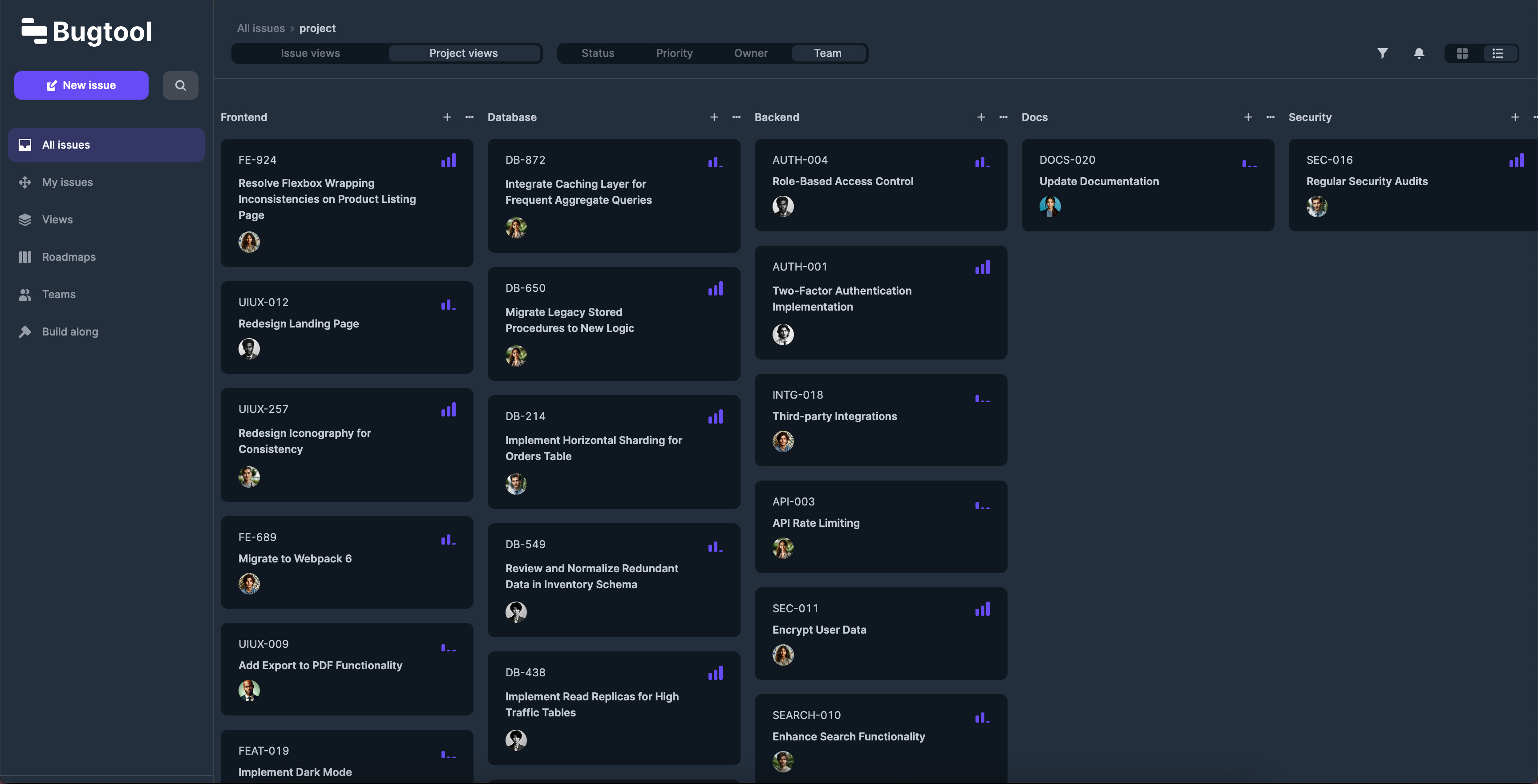The height and width of the screenshot is (784, 1538).
Task: Open Backend column ellipsis menu
Action: click(x=1003, y=117)
